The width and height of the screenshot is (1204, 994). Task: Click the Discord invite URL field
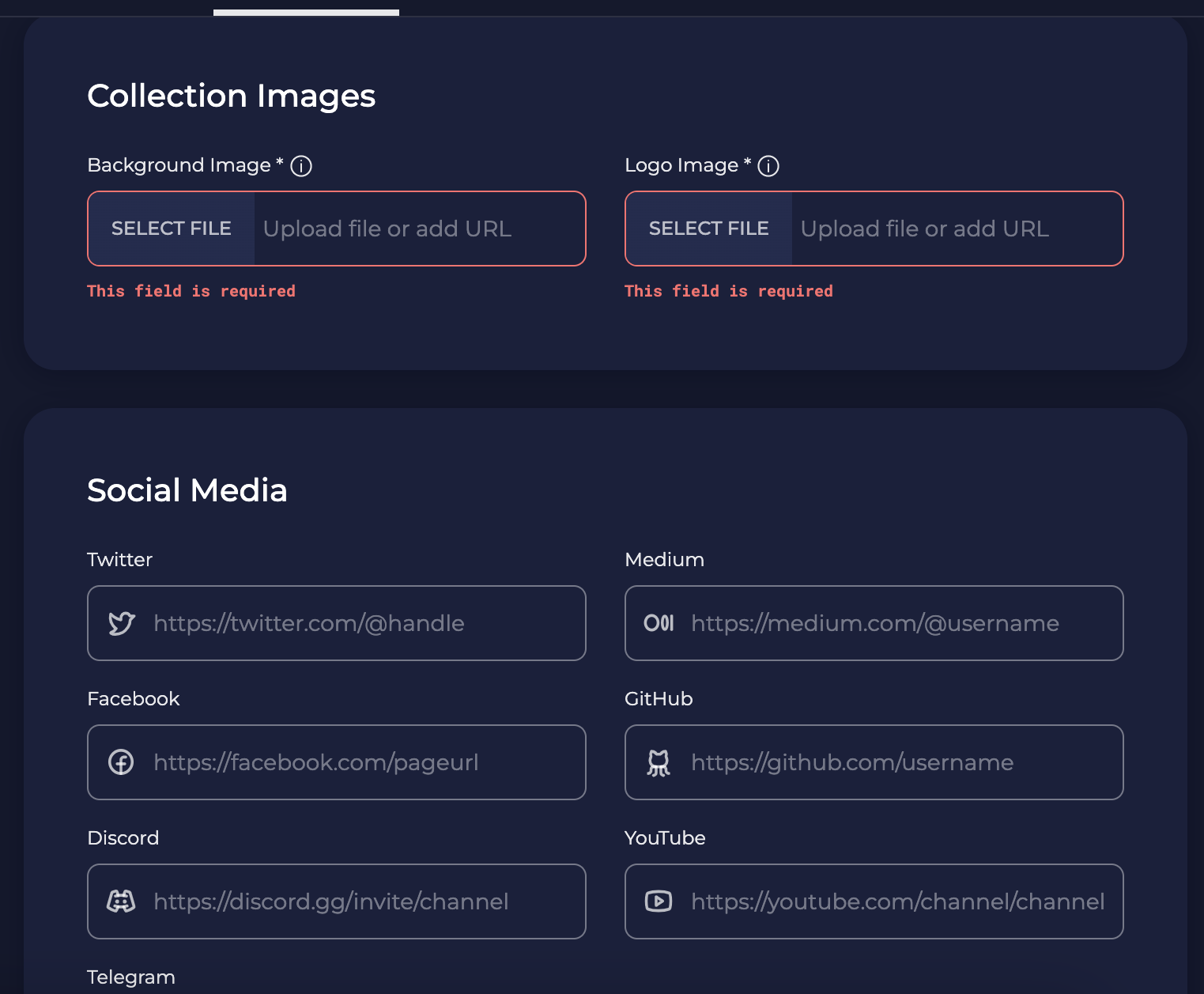(337, 901)
